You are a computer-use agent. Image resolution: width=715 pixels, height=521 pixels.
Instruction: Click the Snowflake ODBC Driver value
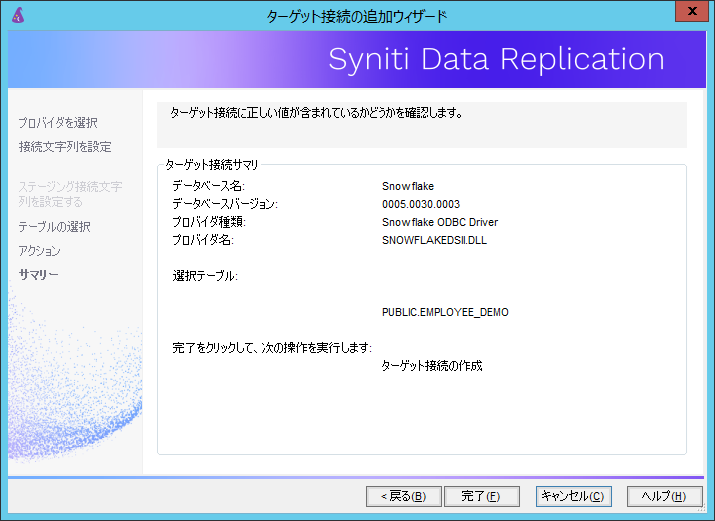[440, 222]
